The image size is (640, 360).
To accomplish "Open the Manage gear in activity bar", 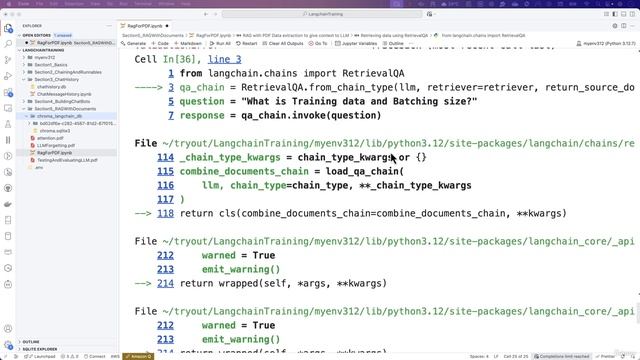I will click(8, 345).
